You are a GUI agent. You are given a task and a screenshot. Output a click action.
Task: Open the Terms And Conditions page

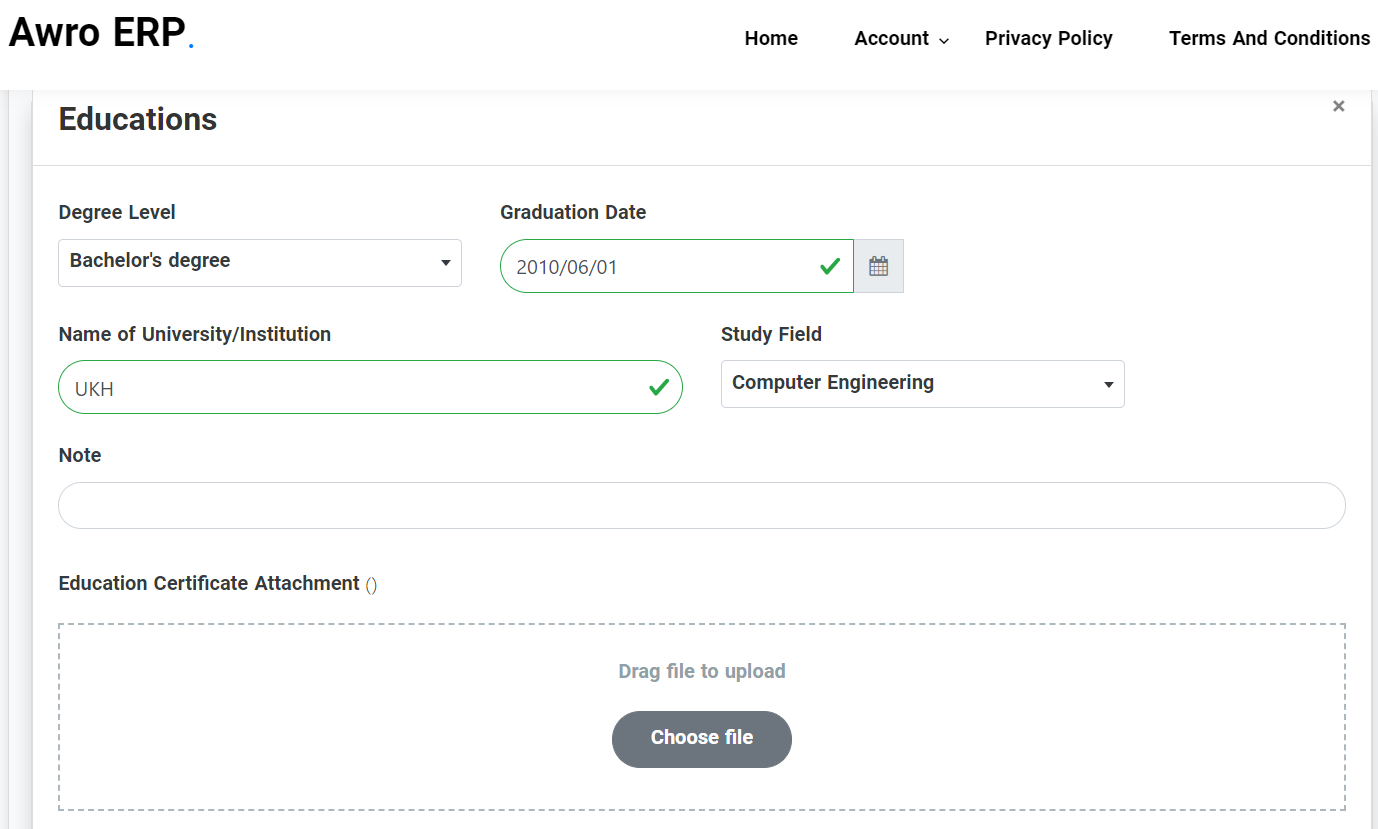pos(1269,39)
